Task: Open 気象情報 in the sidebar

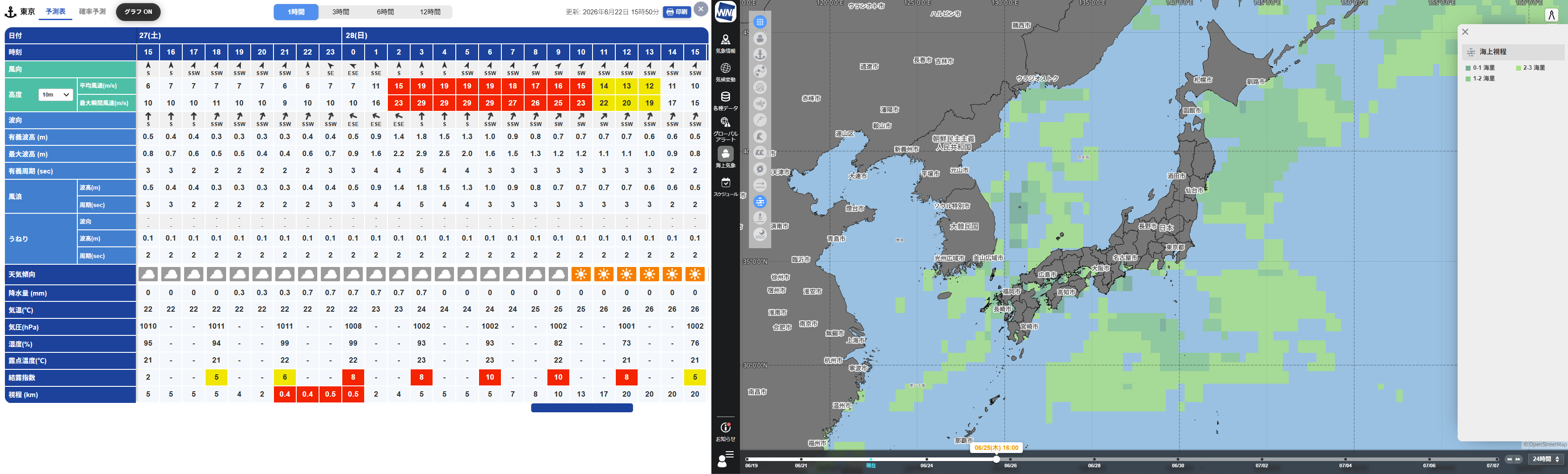Action: point(726,44)
